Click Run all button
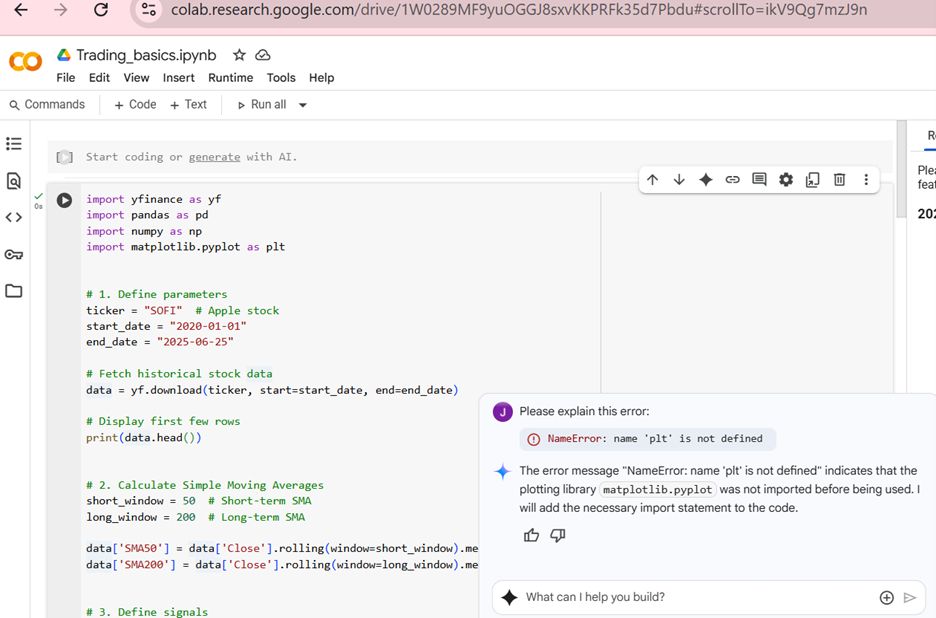Image resolution: width=936 pixels, height=618 pixels. pos(262,104)
